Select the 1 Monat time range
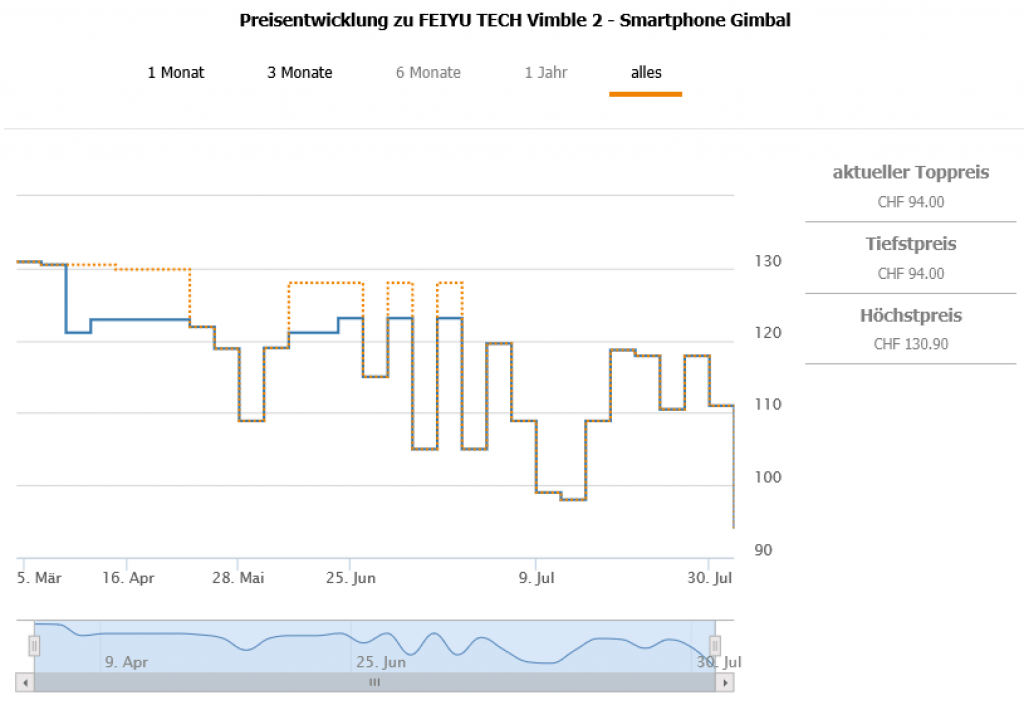The height and width of the screenshot is (705, 1024). (176, 72)
